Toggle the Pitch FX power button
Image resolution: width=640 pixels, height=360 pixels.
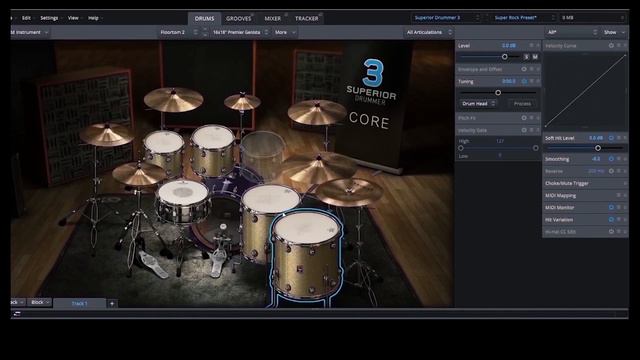click(524, 118)
